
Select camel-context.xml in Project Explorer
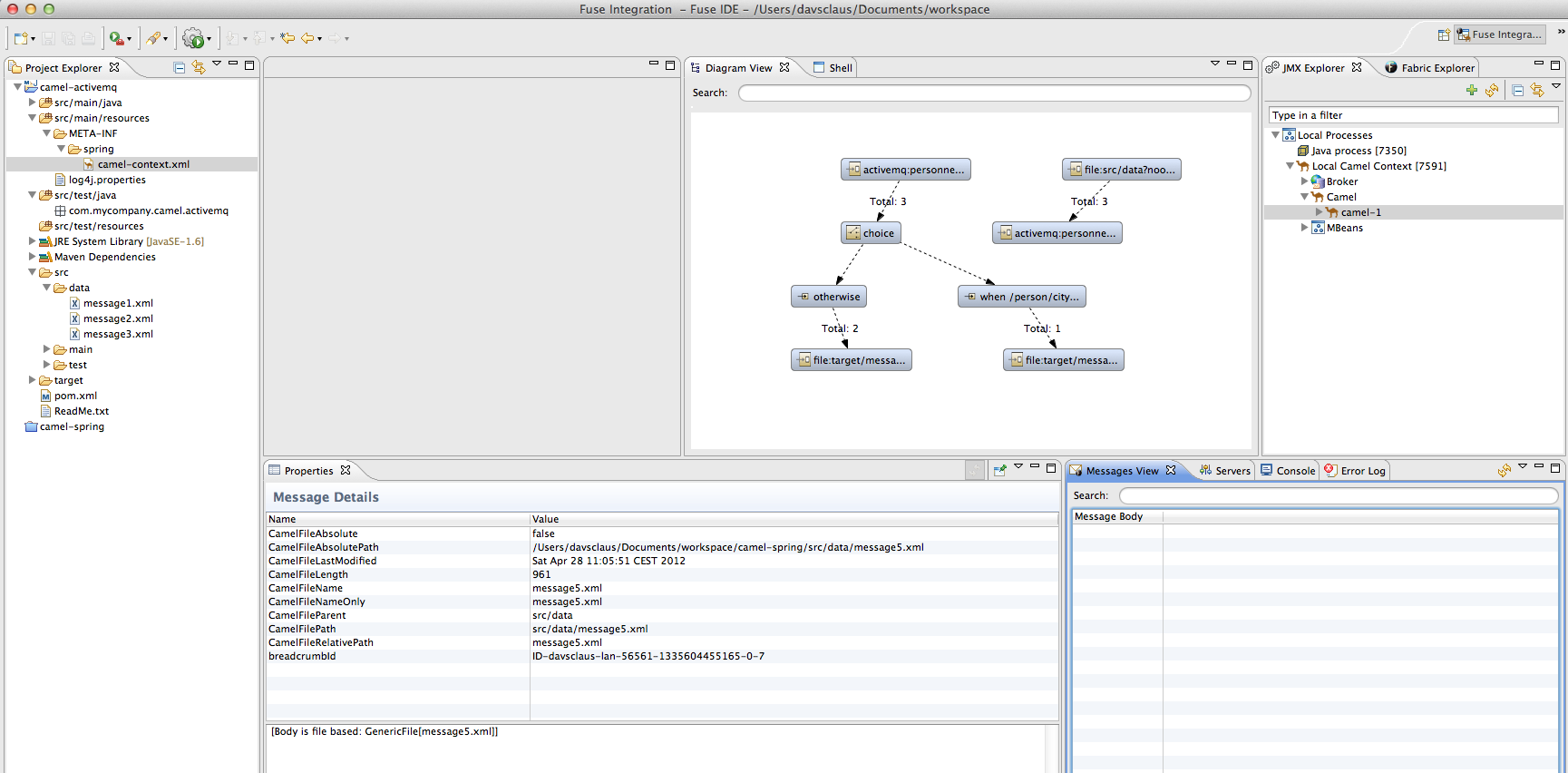coord(143,164)
